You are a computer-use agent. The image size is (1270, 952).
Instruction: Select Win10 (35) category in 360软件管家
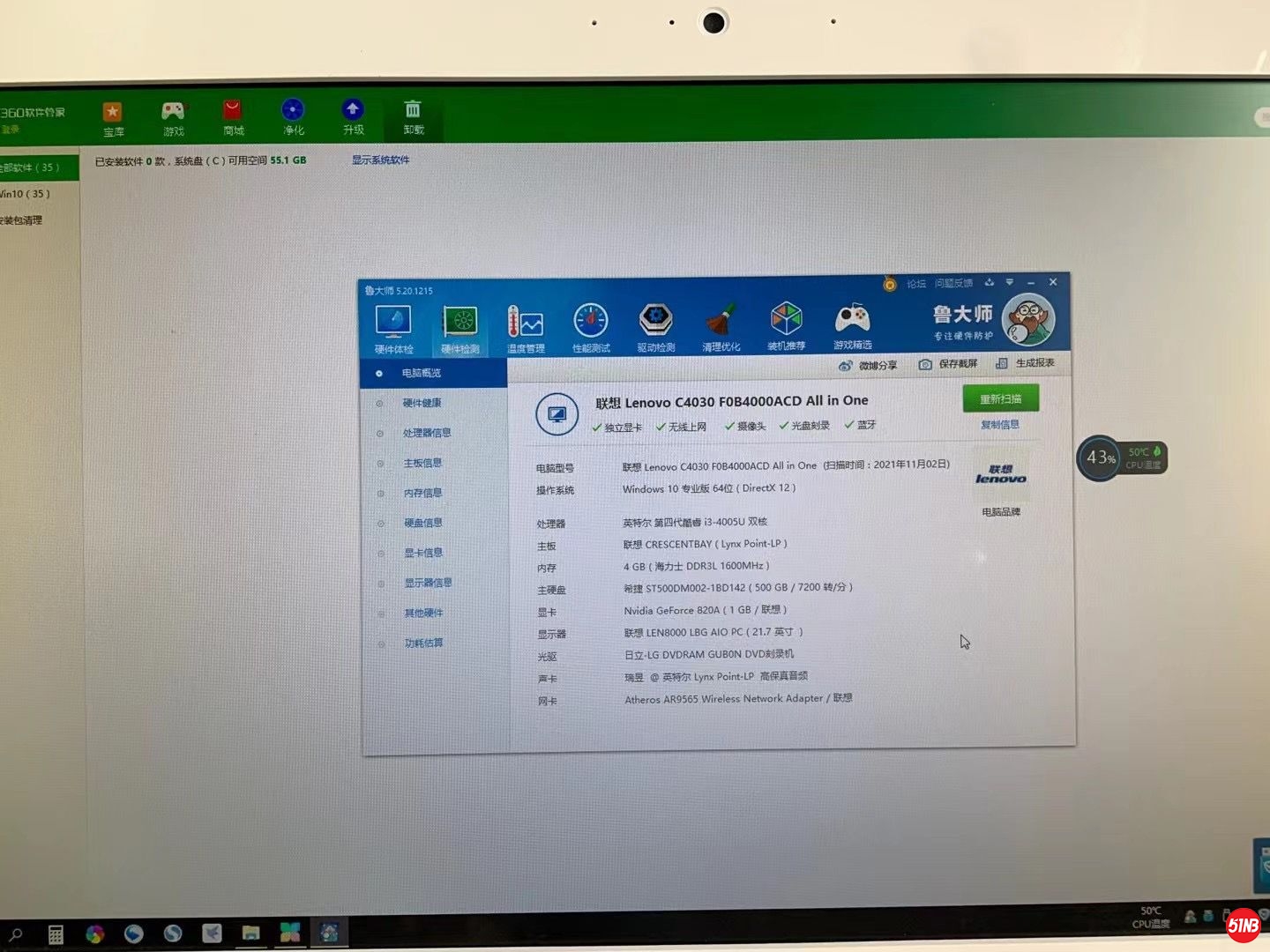[x=25, y=194]
